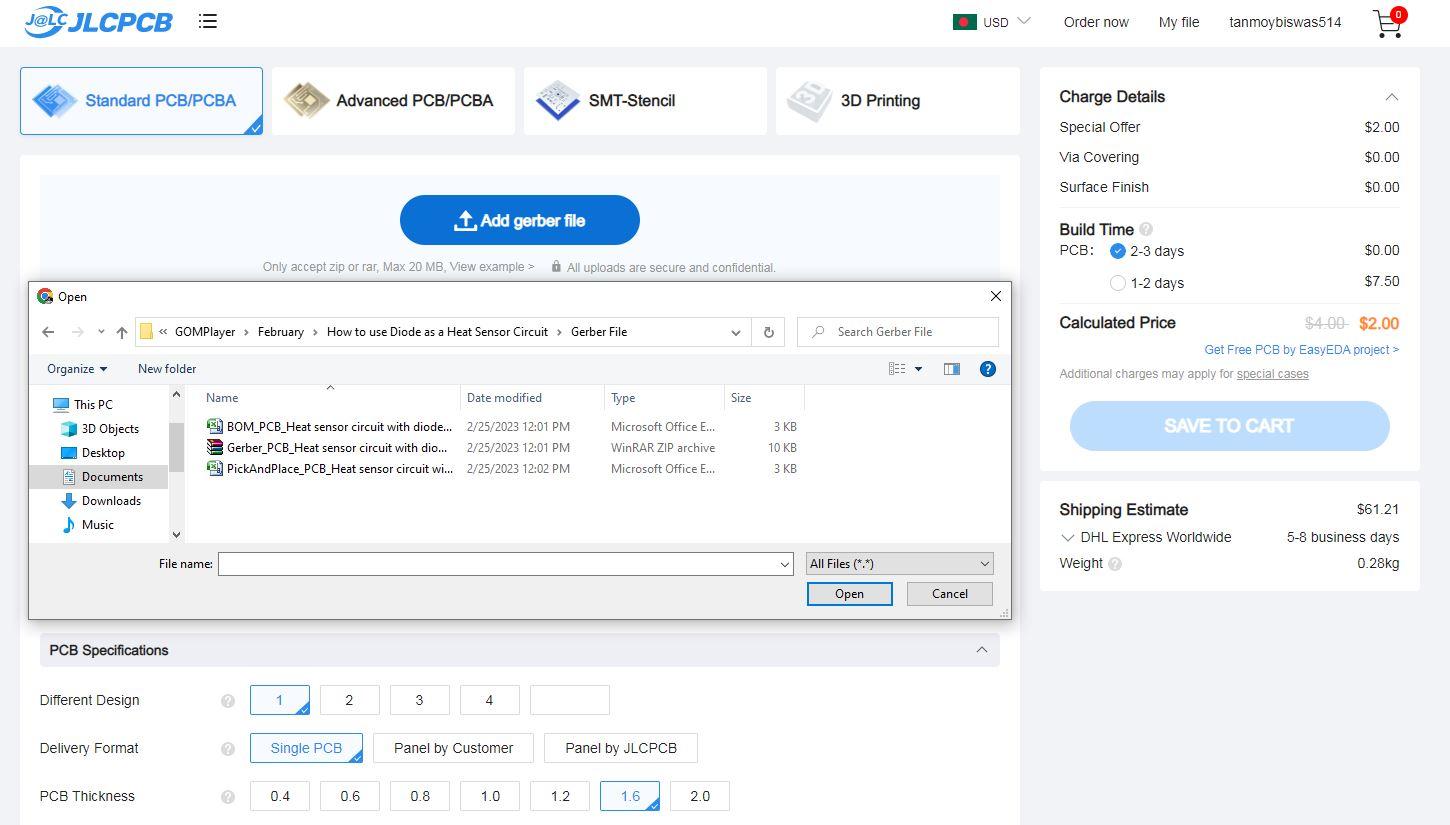Click the help icon for PCB Thickness
The height and width of the screenshot is (825, 1450).
point(227,797)
